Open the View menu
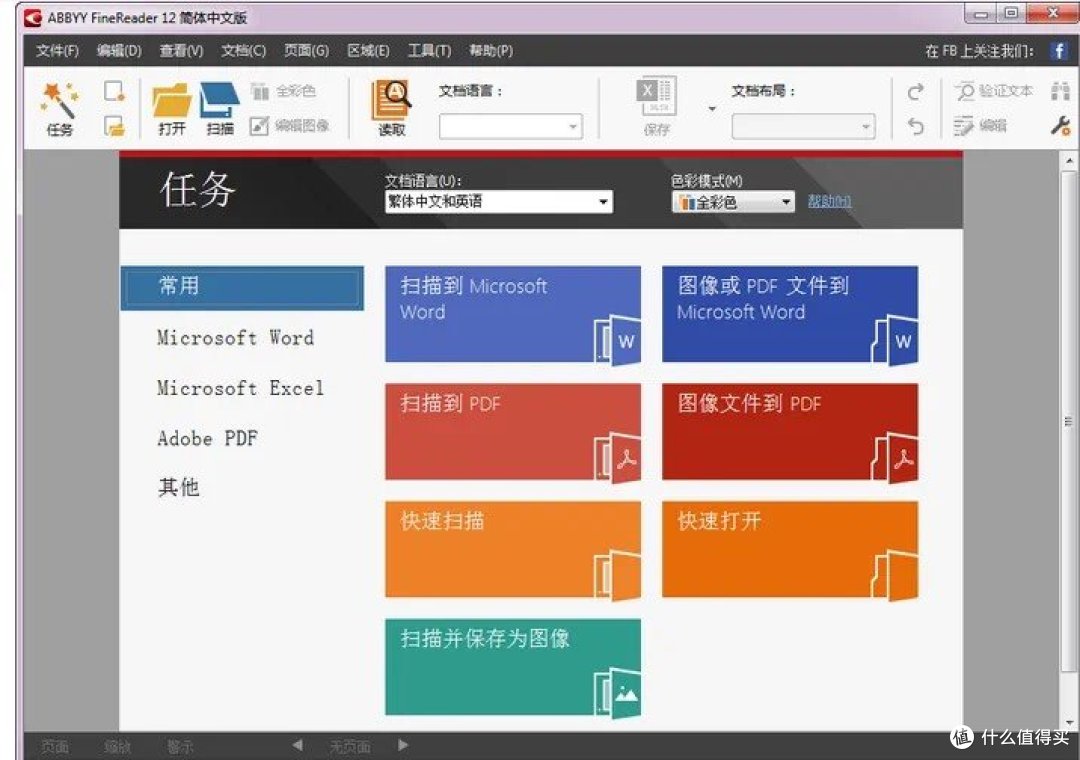 pyautogui.click(x=181, y=50)
